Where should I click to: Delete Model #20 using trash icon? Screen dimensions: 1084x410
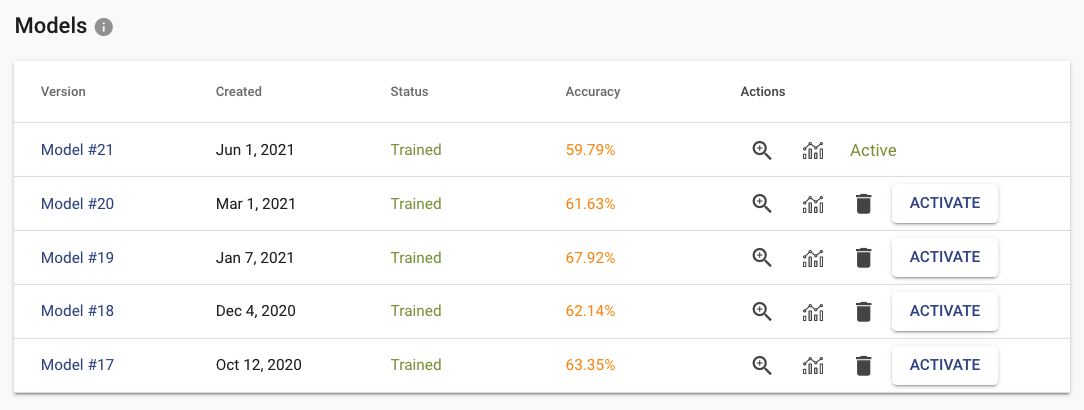[x=863, y=204]
